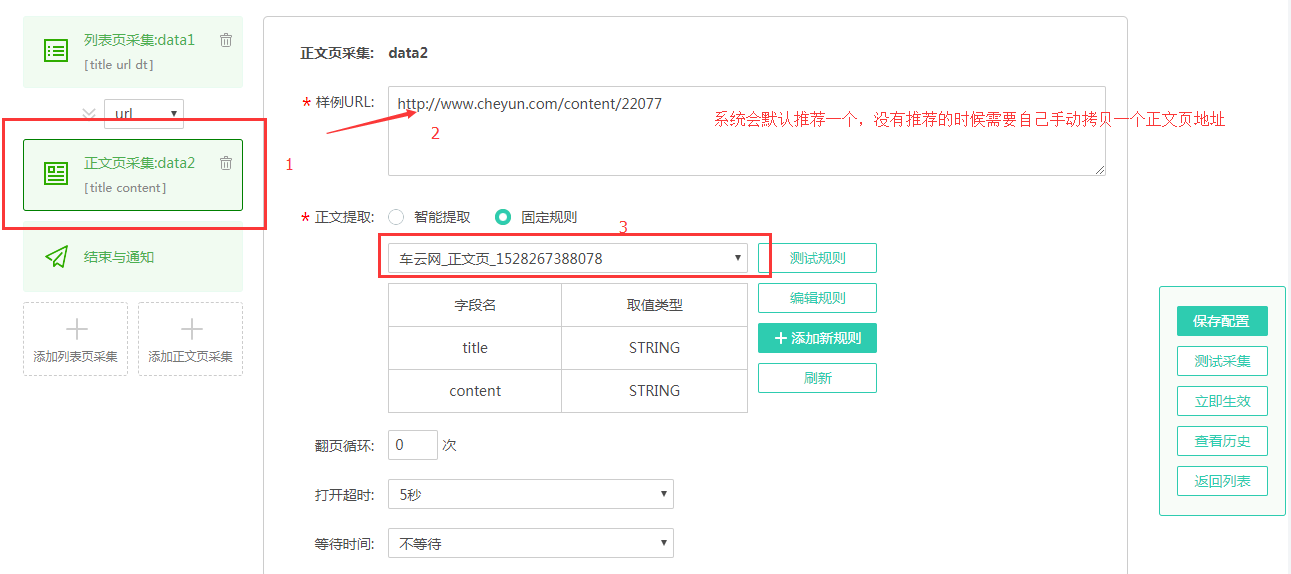Viewport: 1291px width, 574px height.
Task: Select the 结束与通知 step
Action: 133,257
